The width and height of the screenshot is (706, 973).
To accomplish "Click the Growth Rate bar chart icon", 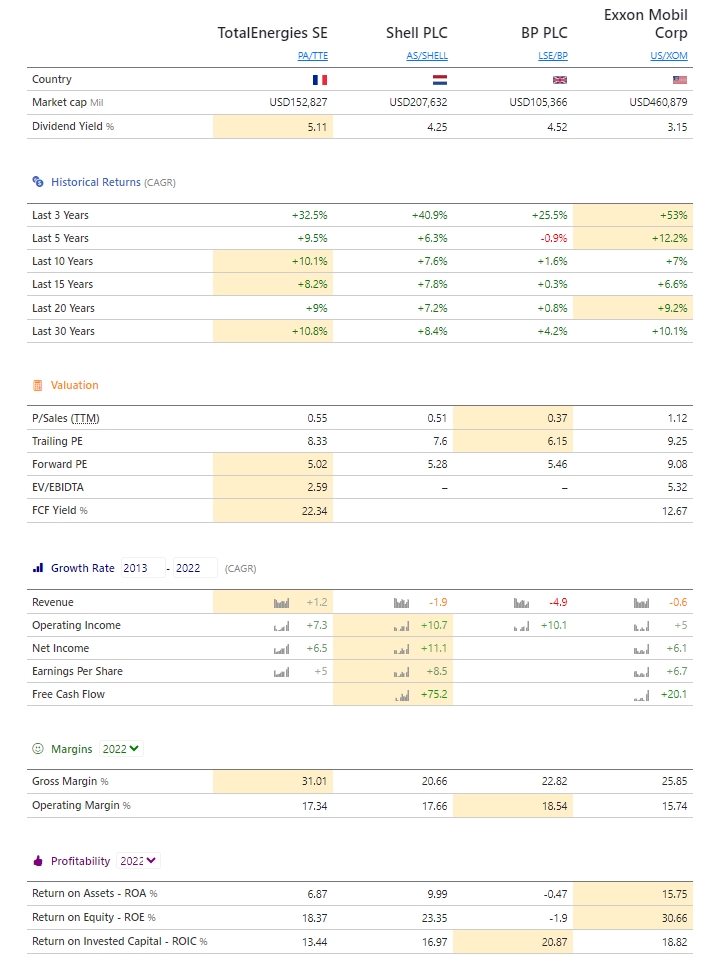I will [38, 568].
